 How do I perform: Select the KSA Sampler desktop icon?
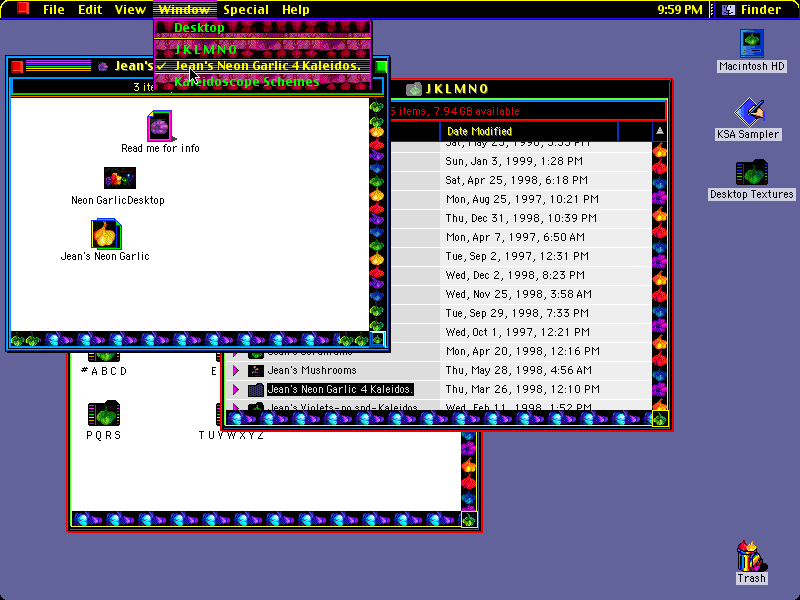click(748, 112)
